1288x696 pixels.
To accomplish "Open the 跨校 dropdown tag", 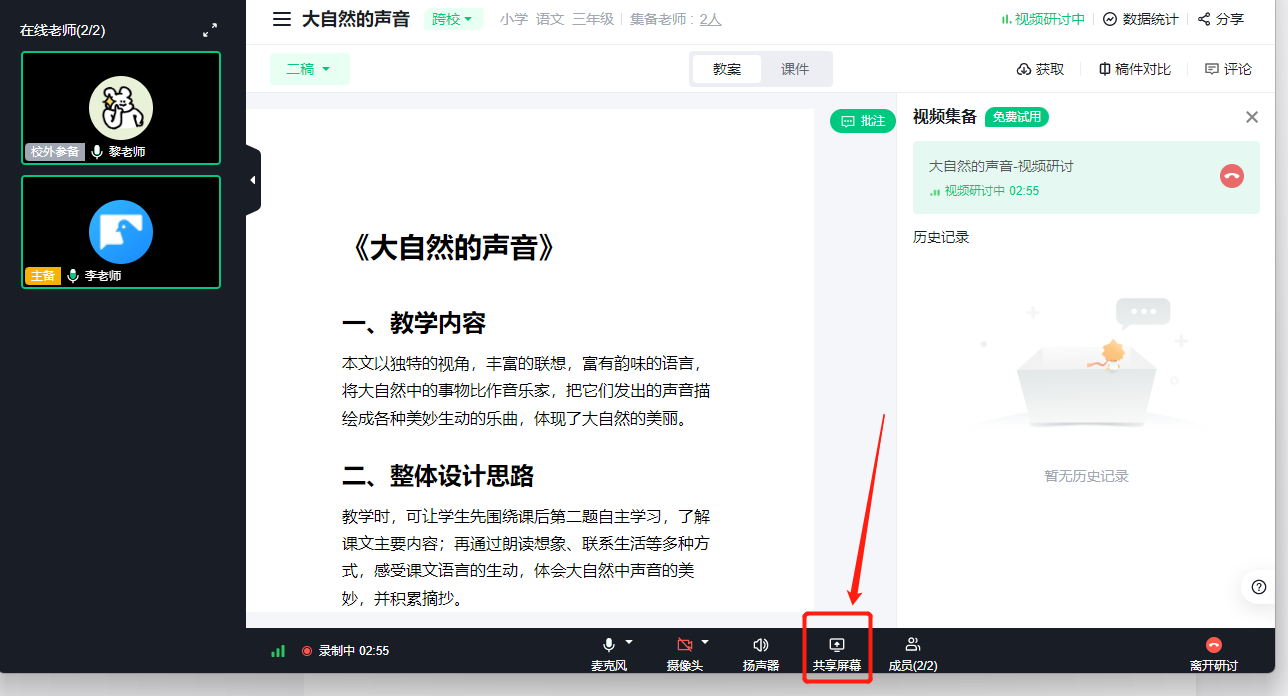I will click(454, 19).
